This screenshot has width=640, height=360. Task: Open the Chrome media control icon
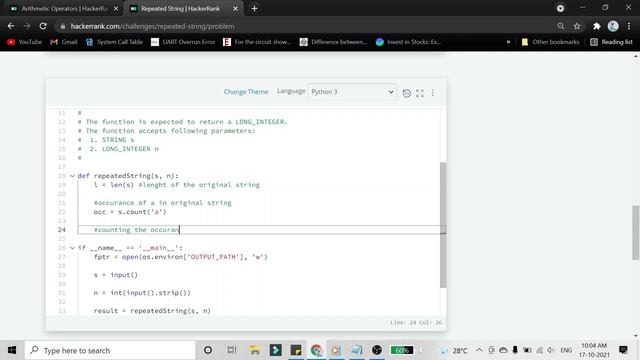click(x=560, y=8)
